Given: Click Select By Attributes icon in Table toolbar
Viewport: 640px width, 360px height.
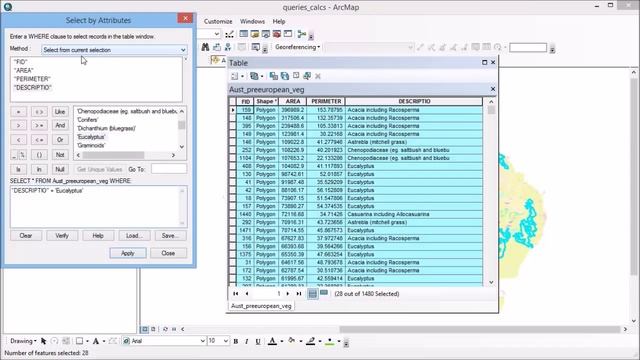Looking at the screenshot, I should point(273,76).
